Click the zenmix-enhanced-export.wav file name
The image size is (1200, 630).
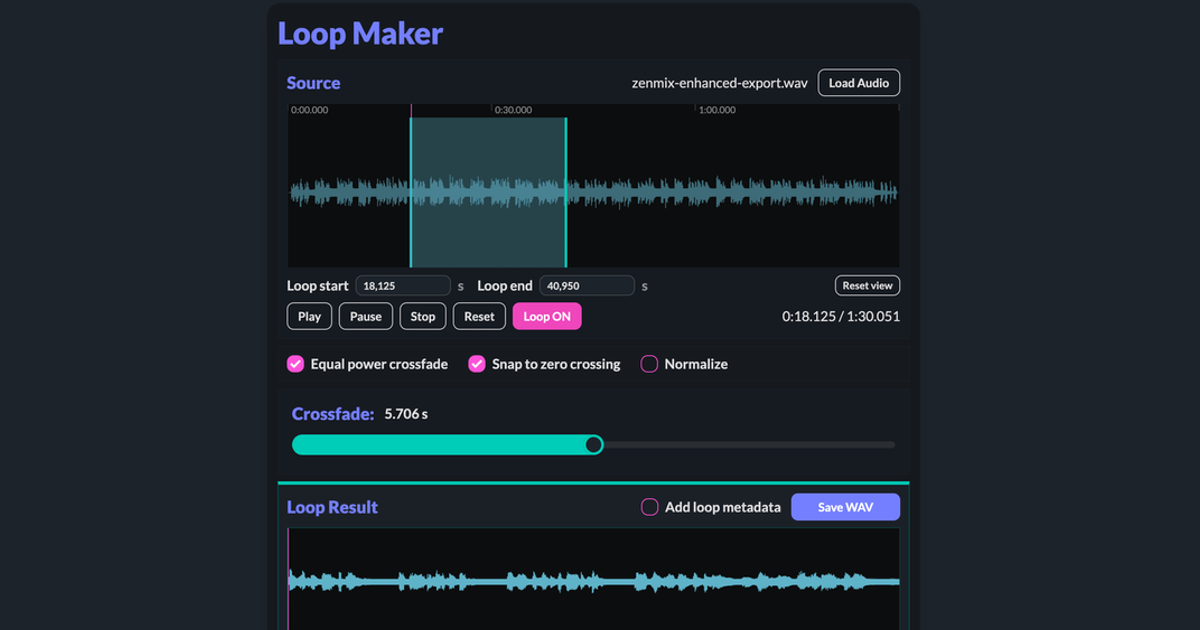pos(720,83)
